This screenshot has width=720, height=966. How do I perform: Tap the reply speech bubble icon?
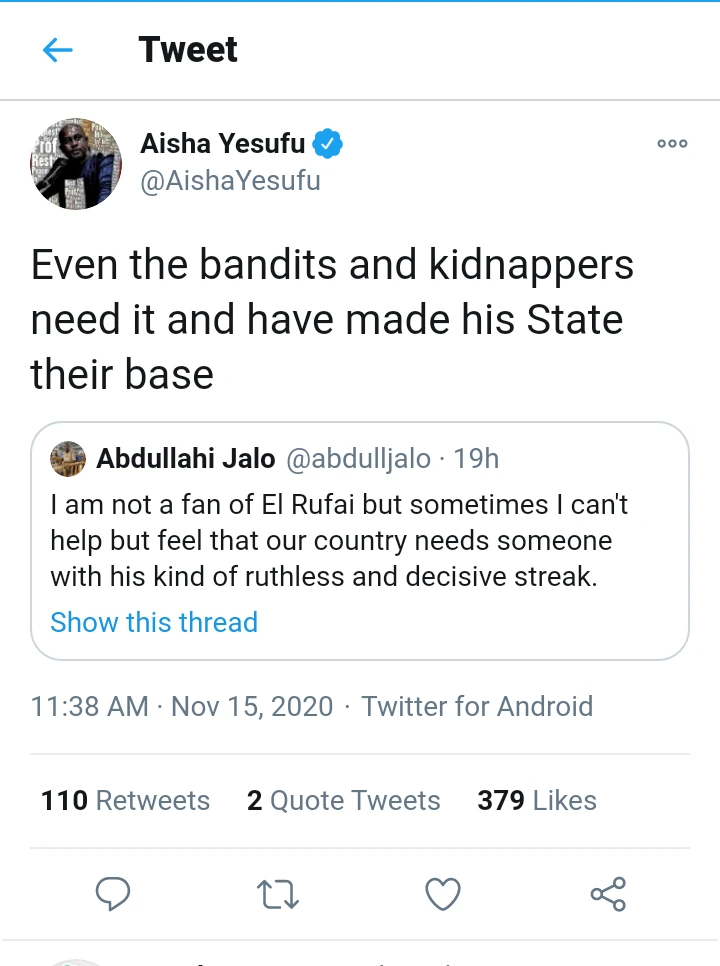point(113,893)
